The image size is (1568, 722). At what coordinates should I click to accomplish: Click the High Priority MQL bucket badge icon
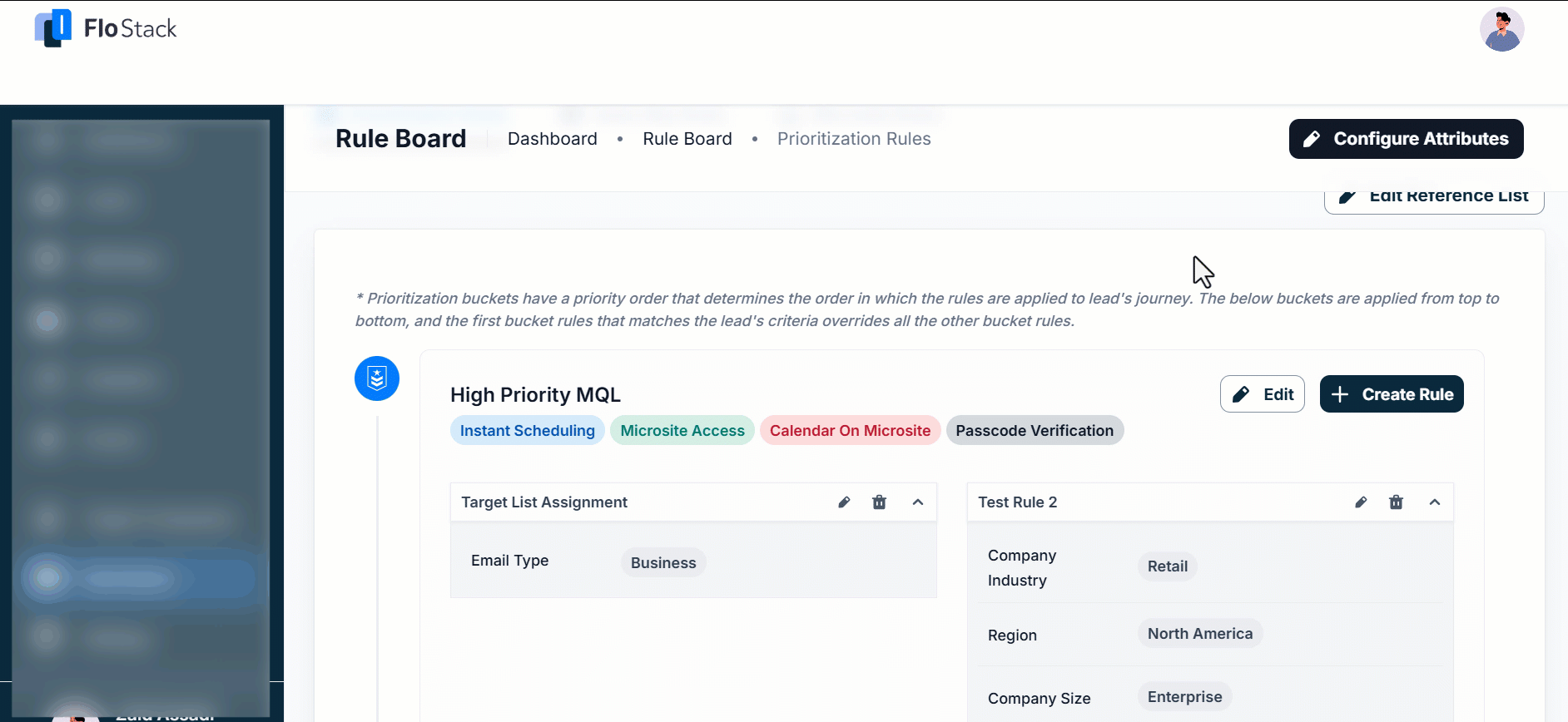coord(377,378)
